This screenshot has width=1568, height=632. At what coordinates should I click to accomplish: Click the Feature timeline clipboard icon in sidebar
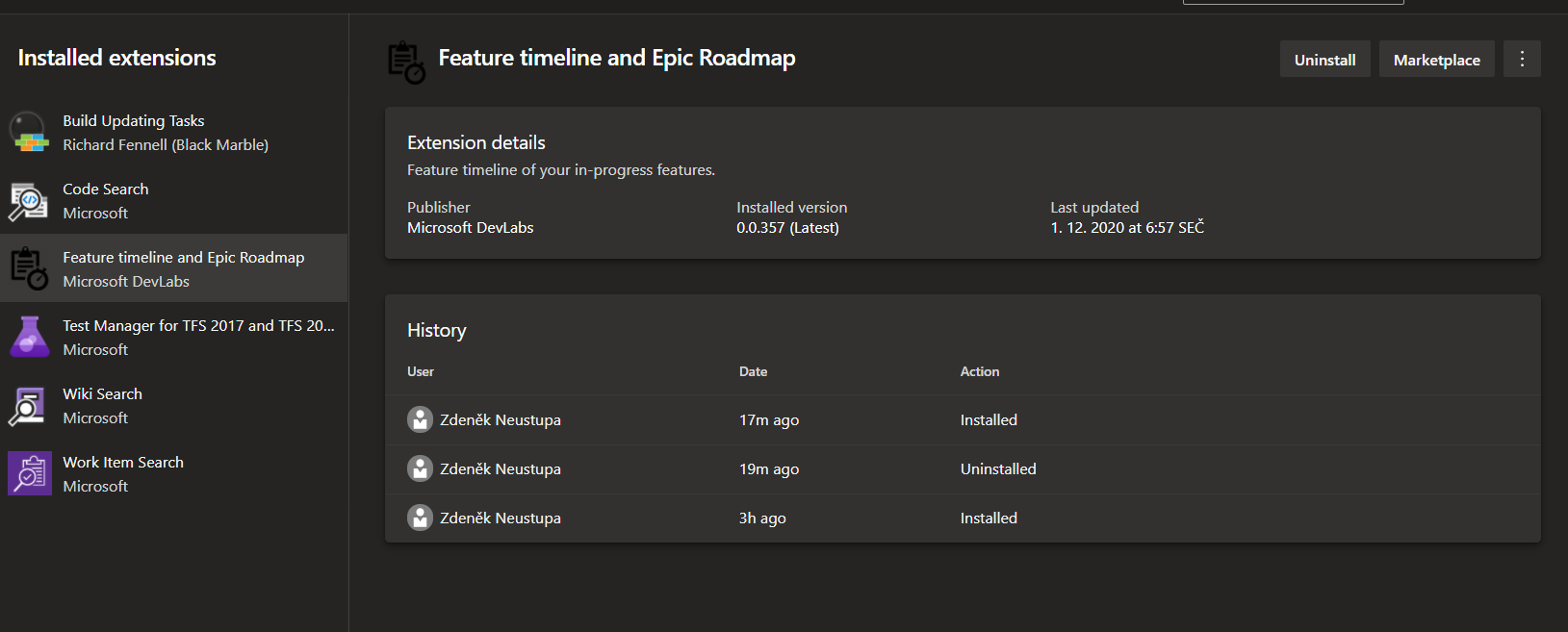pos(29,268)
